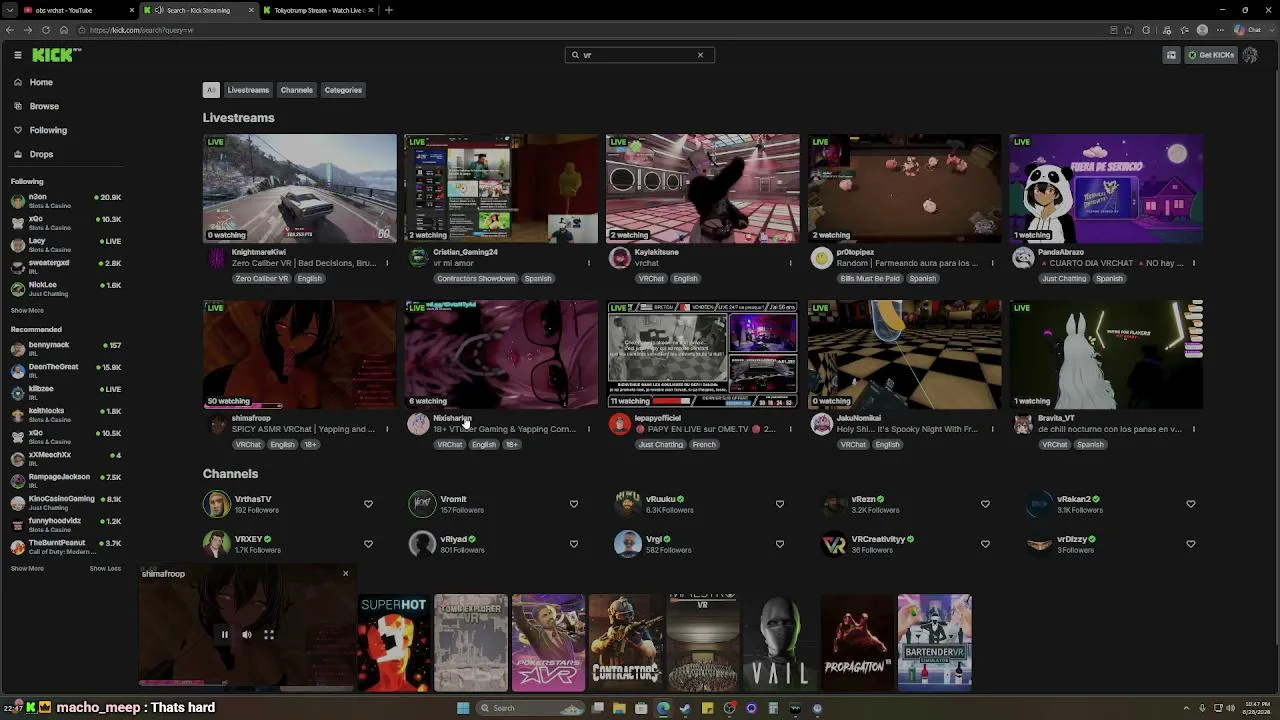
Task: Open options menu for shimafroop stream
Action: click(x=387, y=429)
